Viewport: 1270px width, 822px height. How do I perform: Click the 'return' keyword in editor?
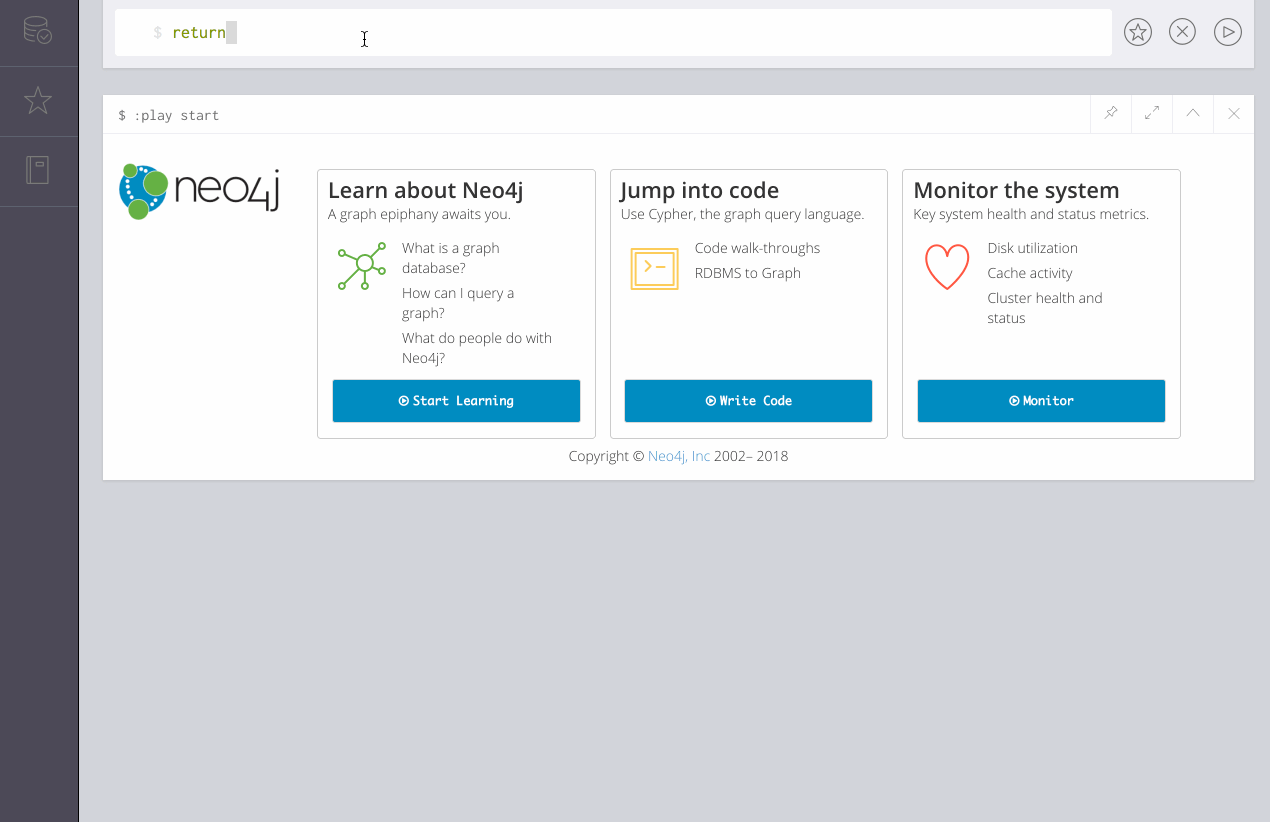(x=199, y=33)
